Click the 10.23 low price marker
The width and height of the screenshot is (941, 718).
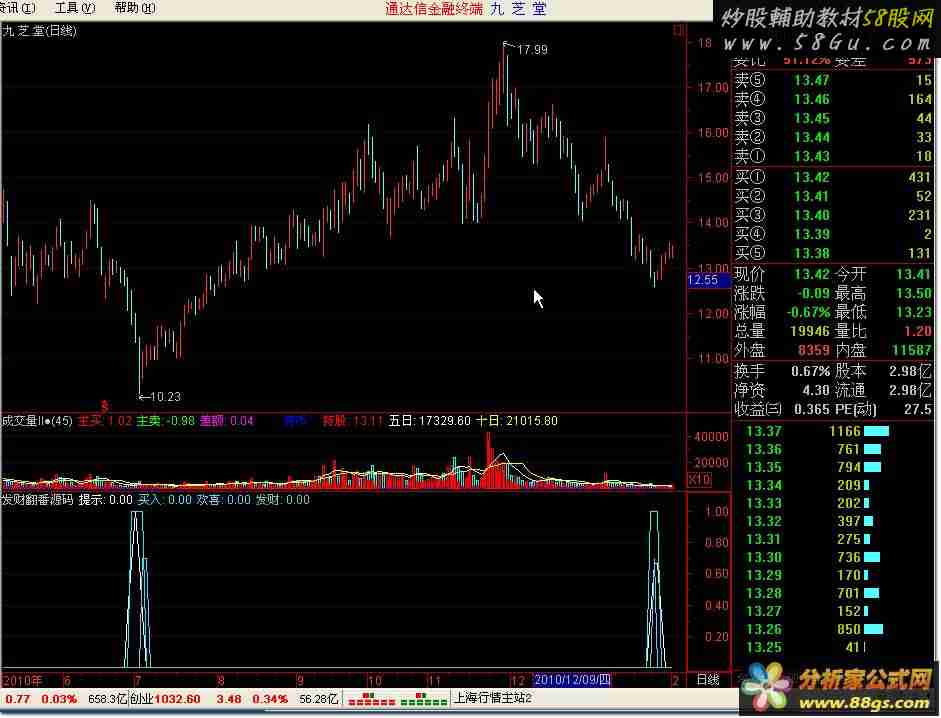point(165,397)
